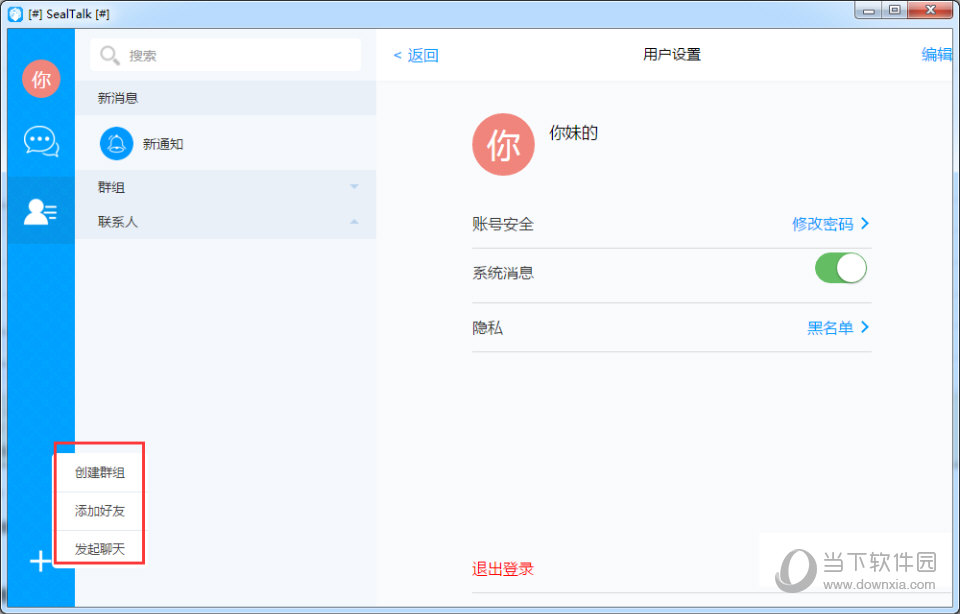Click the 账号安全 label
This screenshot has width=960, height=614.
503,224
